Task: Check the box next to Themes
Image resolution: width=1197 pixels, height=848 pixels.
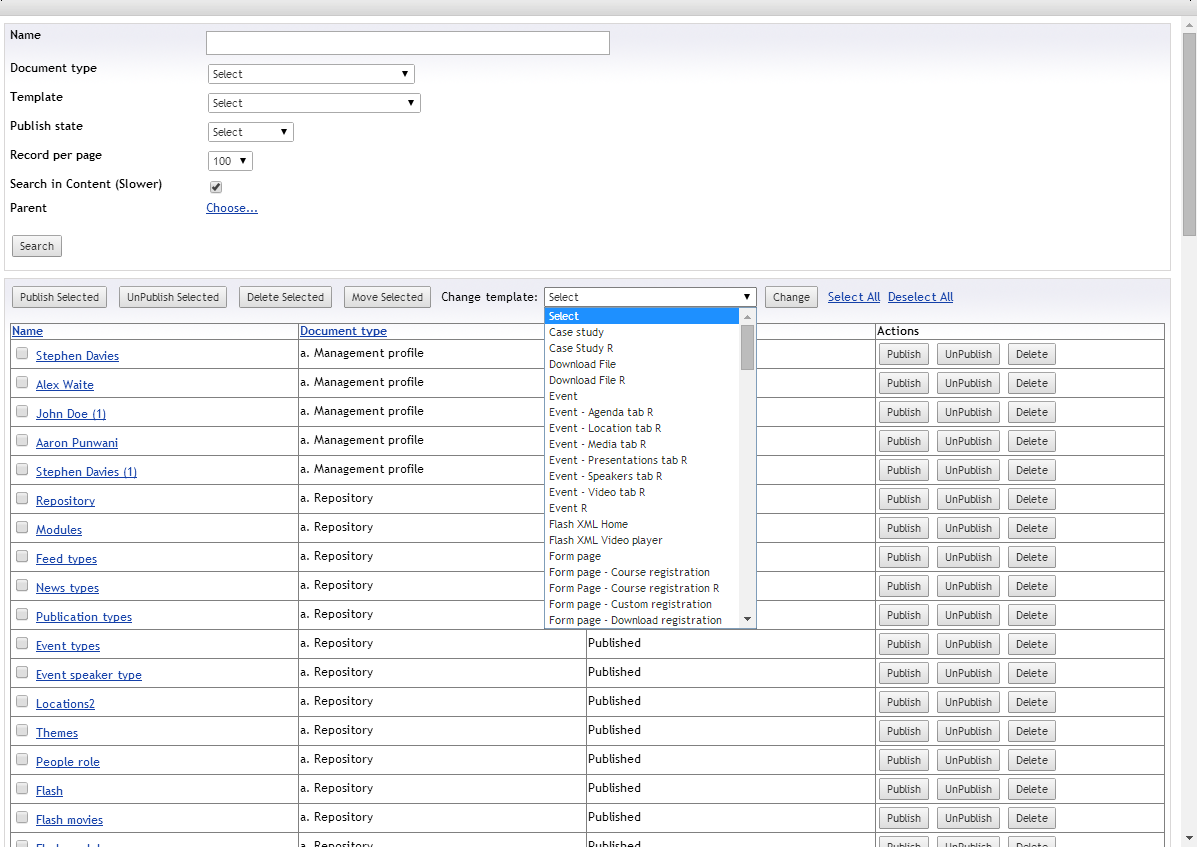Action: pyautogui.click(x=22, y=731)
